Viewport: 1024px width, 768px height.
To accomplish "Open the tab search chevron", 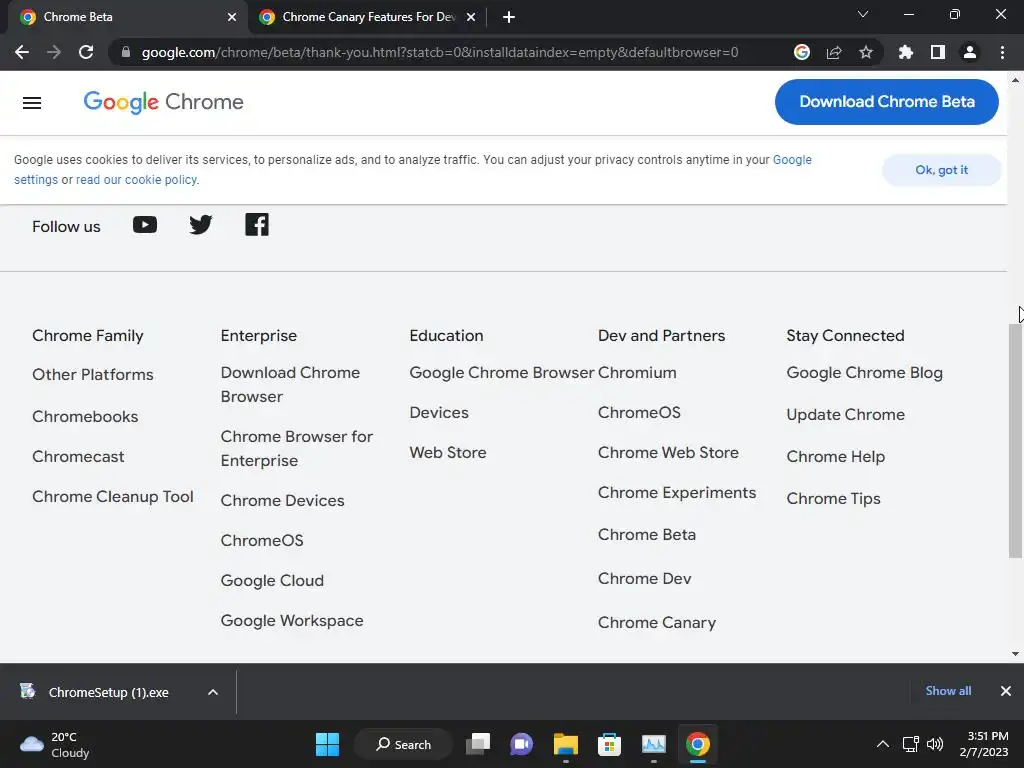I will (x=863, y=14).
